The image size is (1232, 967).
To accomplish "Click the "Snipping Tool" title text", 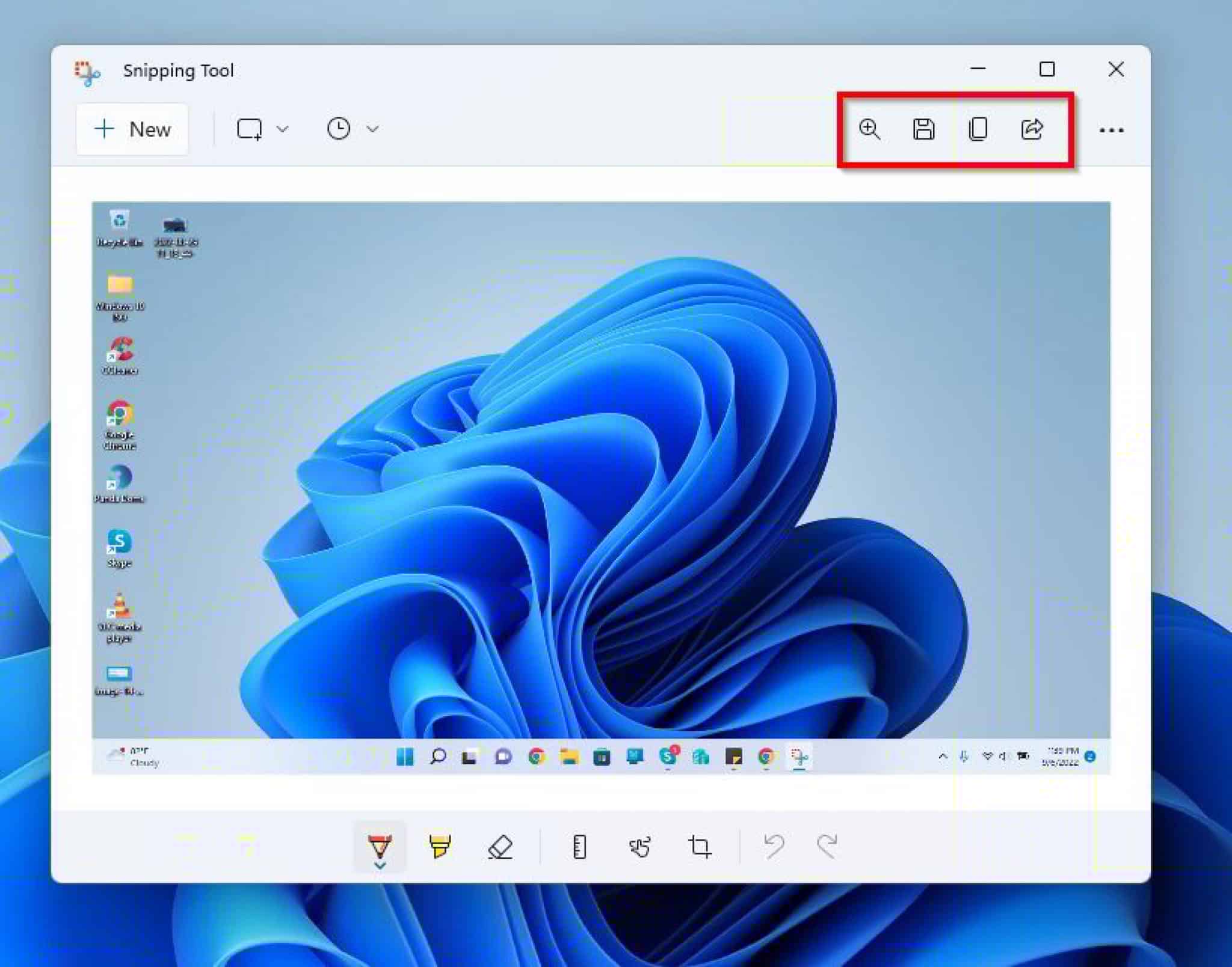I will [x=178, y=71].
